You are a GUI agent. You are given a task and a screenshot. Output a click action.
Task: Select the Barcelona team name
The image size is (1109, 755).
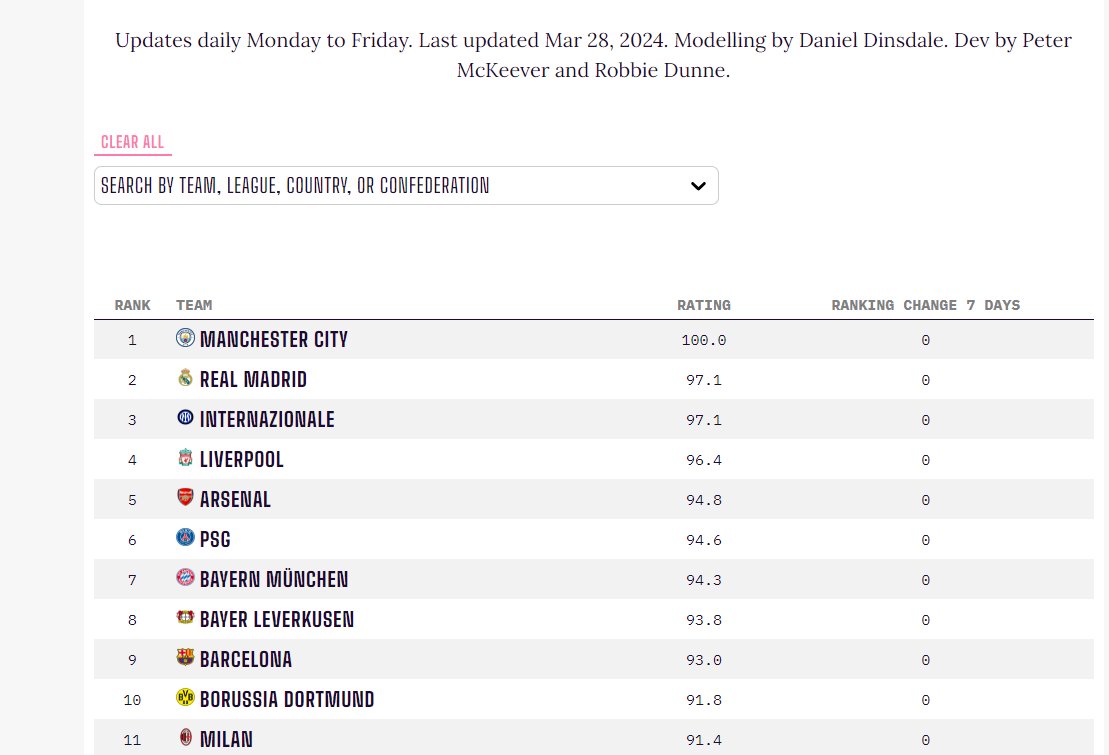coord(245,659)
